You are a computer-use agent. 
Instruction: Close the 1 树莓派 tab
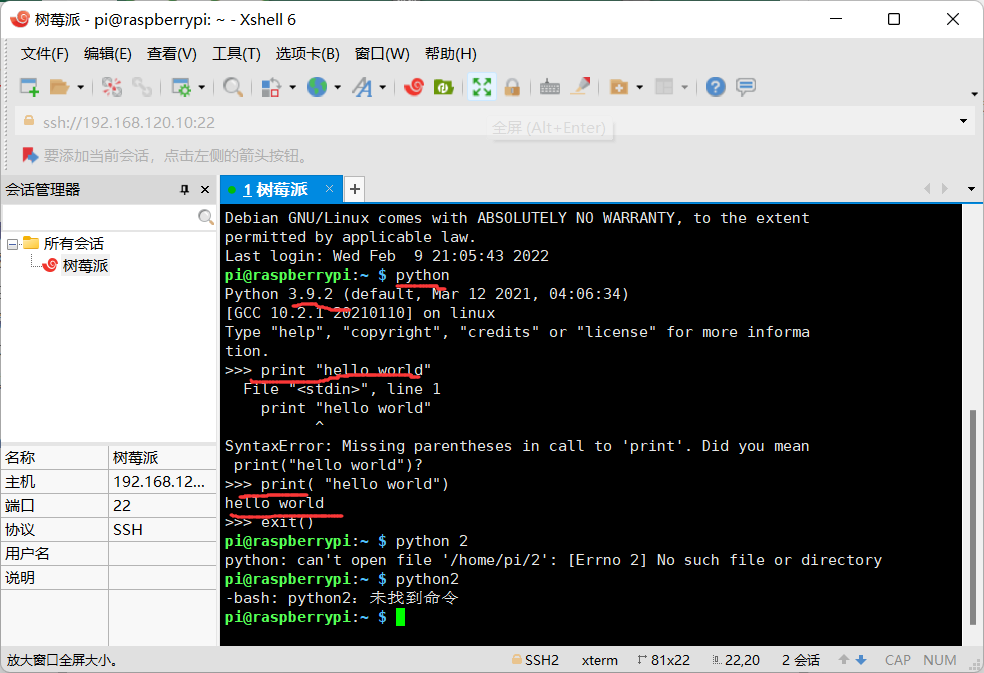[329, 188]
